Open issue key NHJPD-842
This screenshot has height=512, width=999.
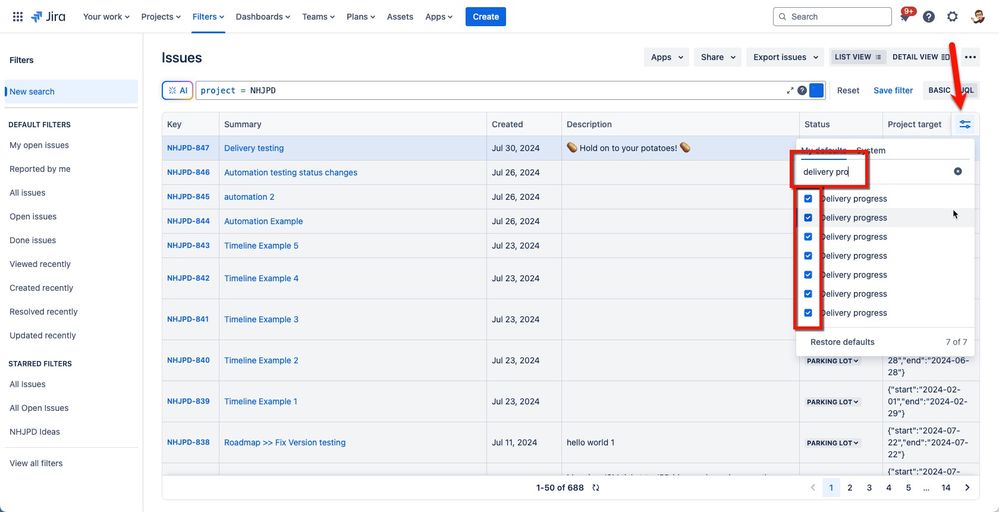(188, 278)
